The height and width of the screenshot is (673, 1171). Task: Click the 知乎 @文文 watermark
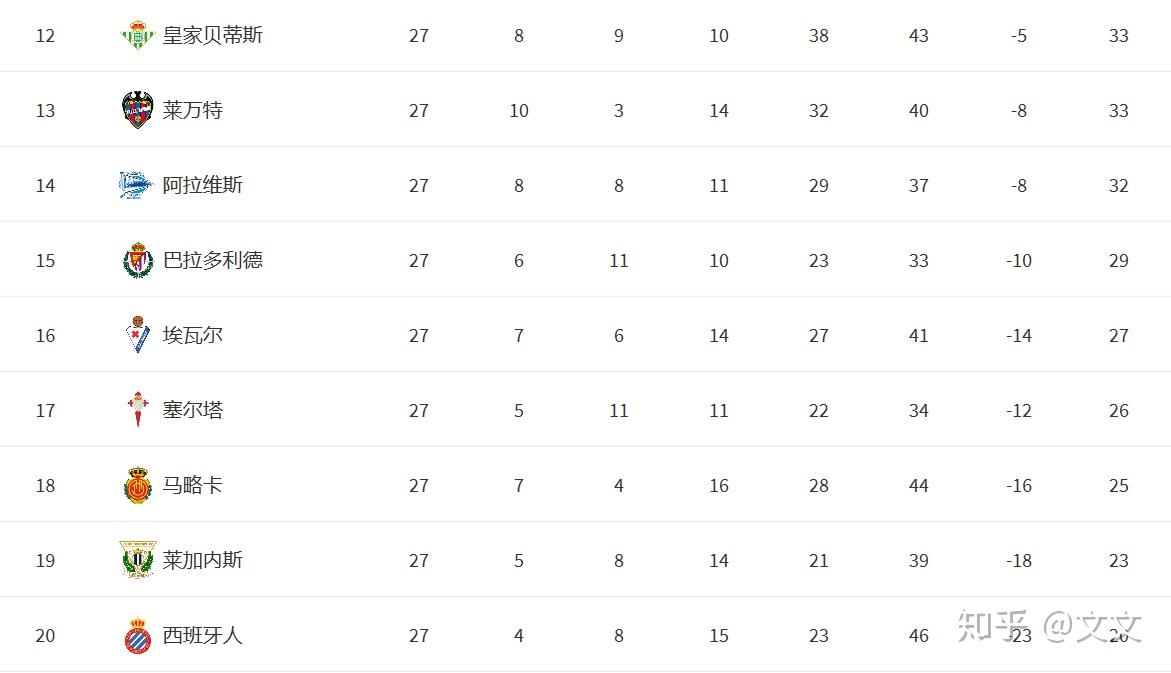(1049, 626)
